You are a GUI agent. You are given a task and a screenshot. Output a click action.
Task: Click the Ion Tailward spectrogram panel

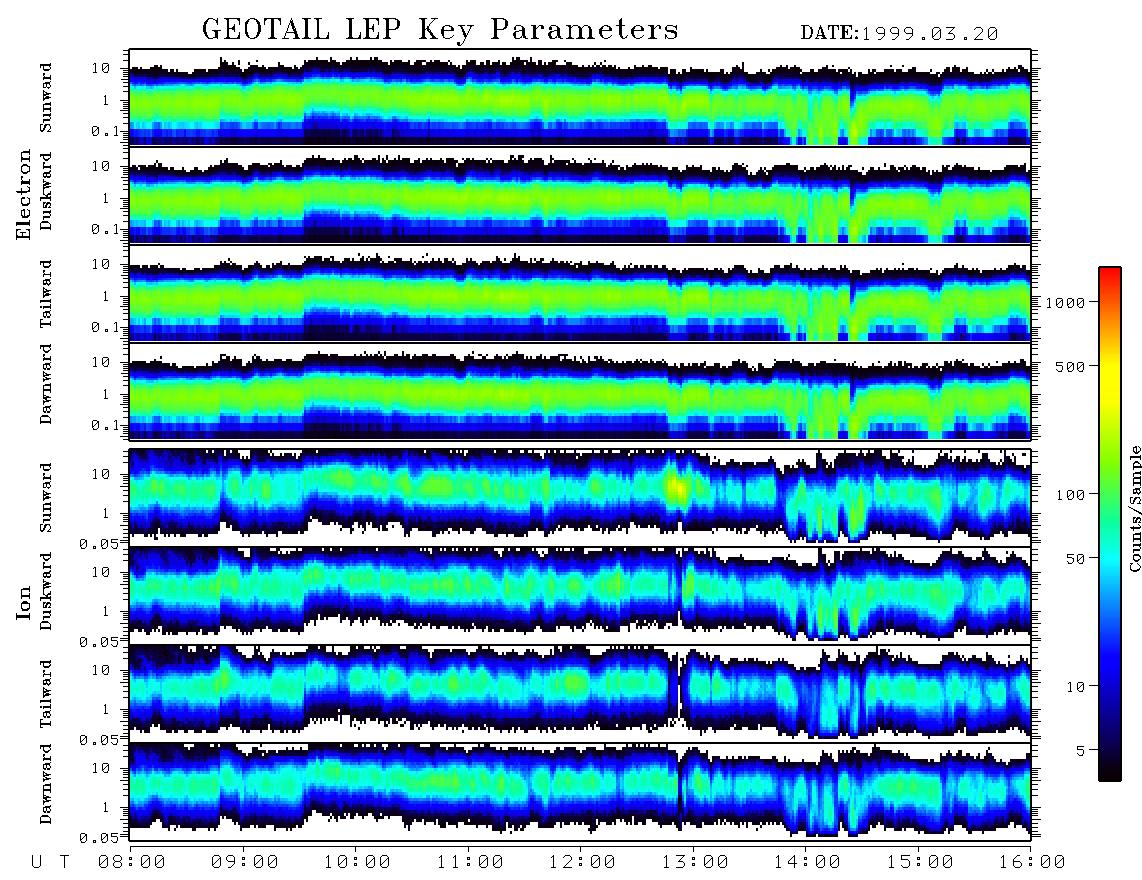(x=580, y=693)
